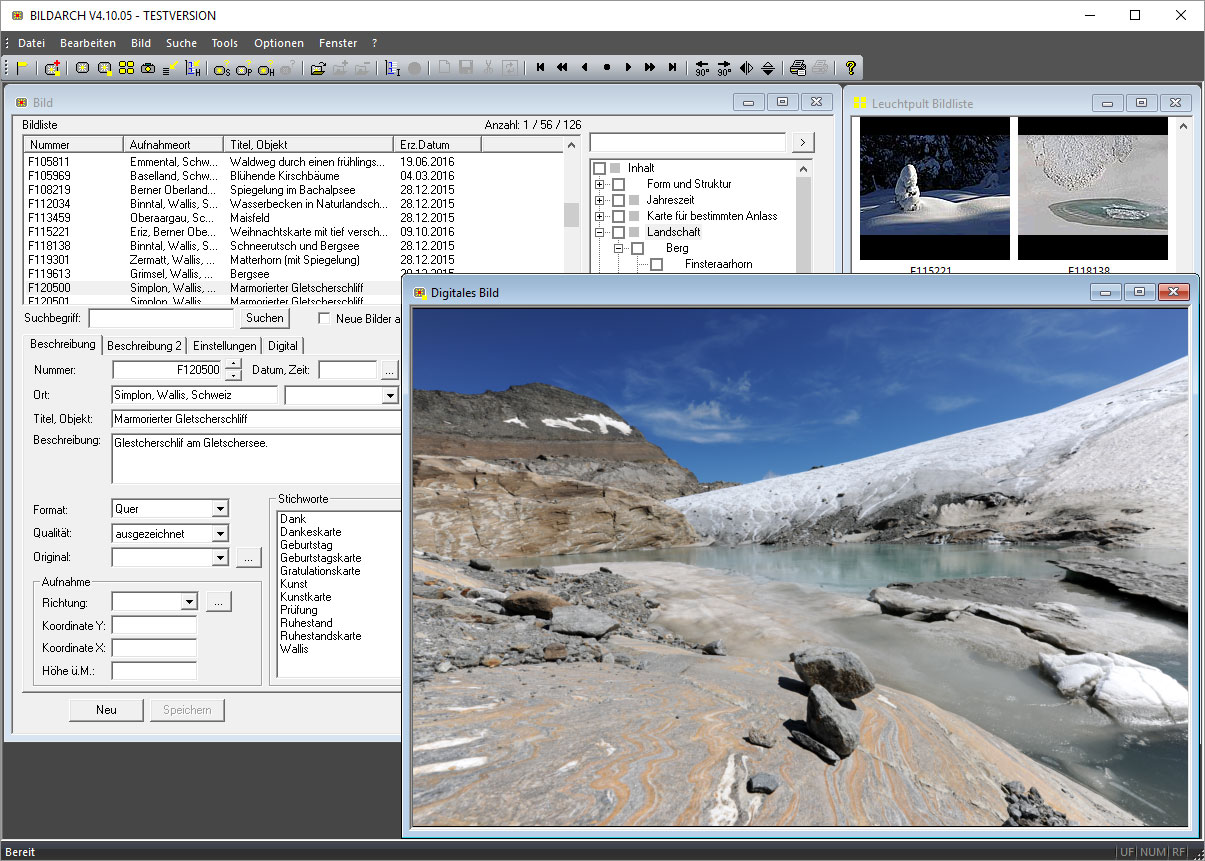Open the Tools menu
This screenshot has width=1205, height=861.
(x=225, y=43)
